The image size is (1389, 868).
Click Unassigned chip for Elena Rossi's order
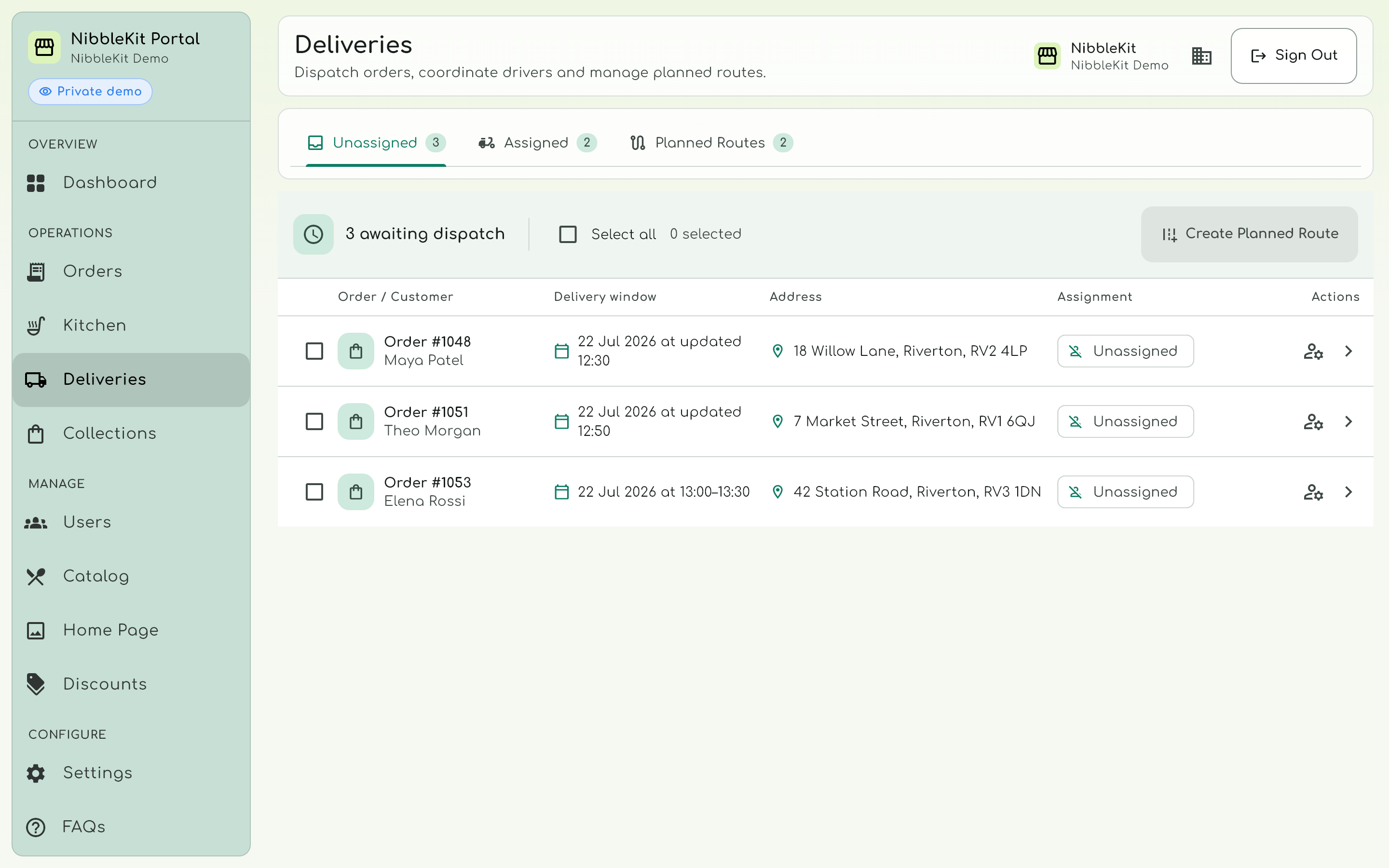[1126, 492]
